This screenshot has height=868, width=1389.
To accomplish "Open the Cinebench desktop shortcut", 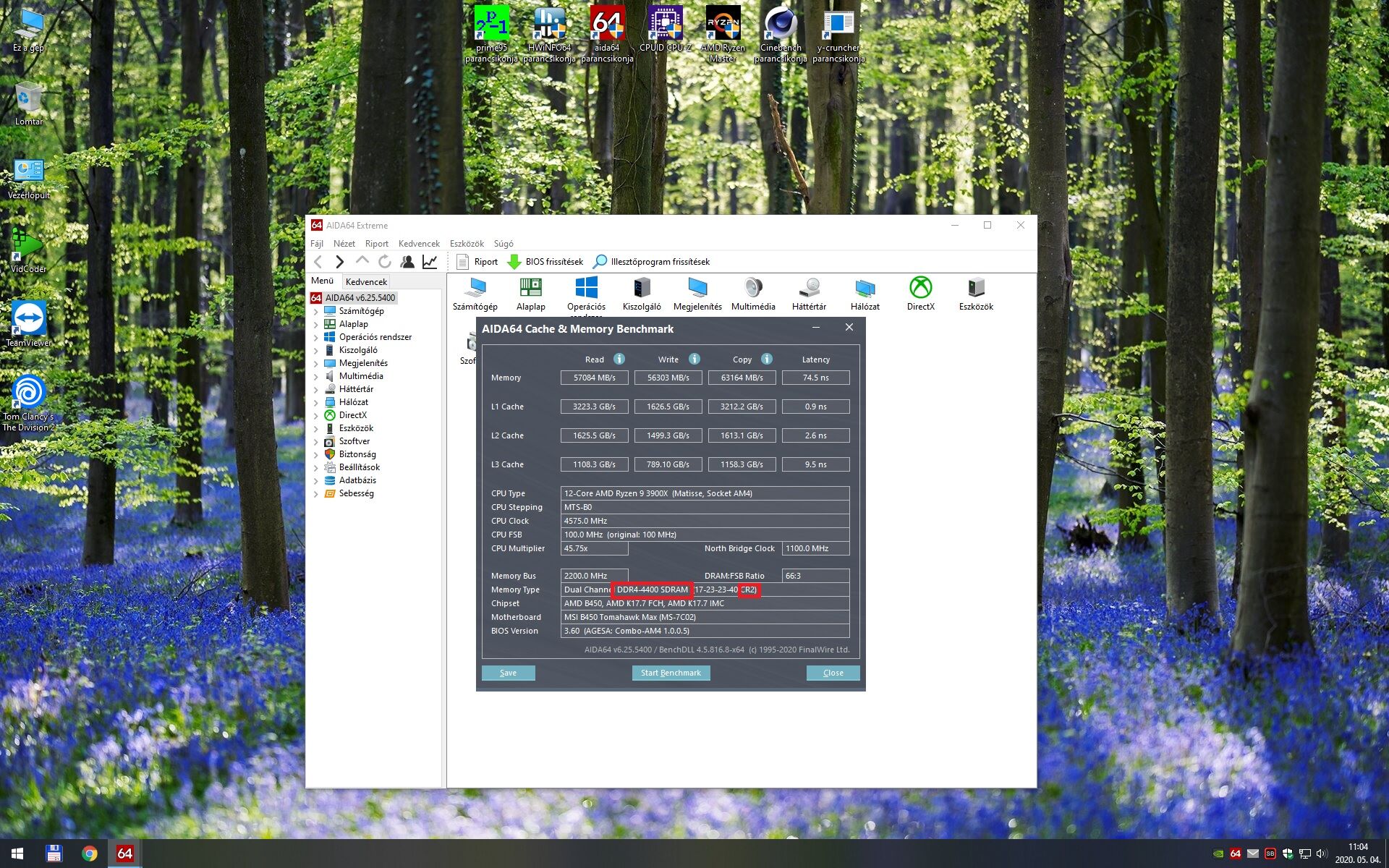I will tap(781, 34).
